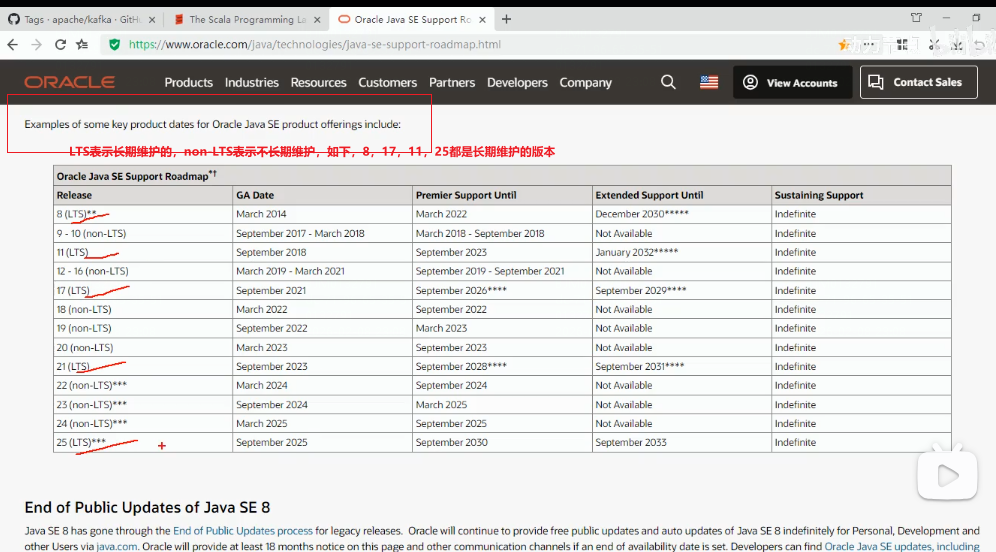The width and height of the screenshot is (996, 552).
Task: Click September 2026**** premier support cell
Action: click(502, 290)
